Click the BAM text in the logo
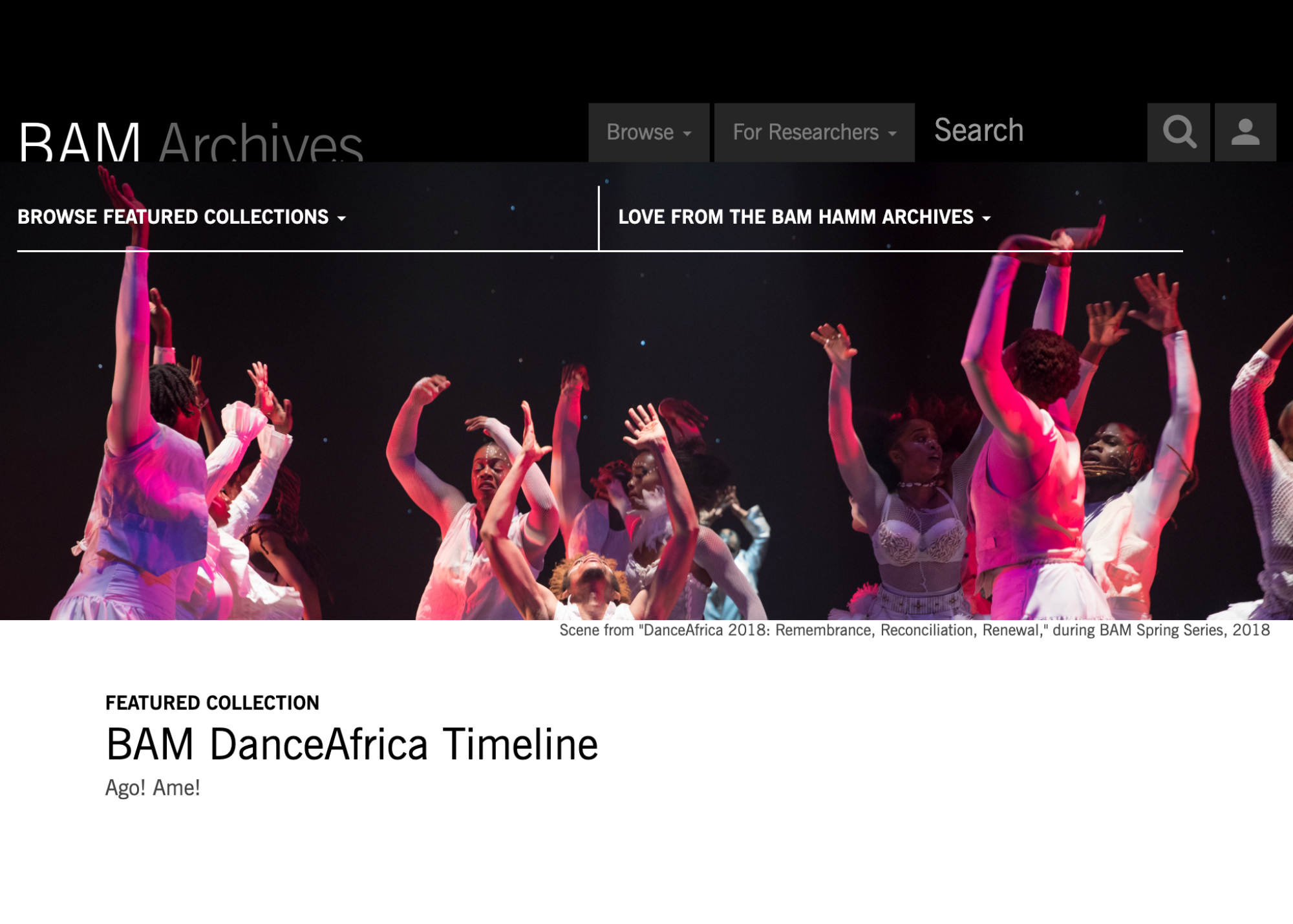 (80, 141)
